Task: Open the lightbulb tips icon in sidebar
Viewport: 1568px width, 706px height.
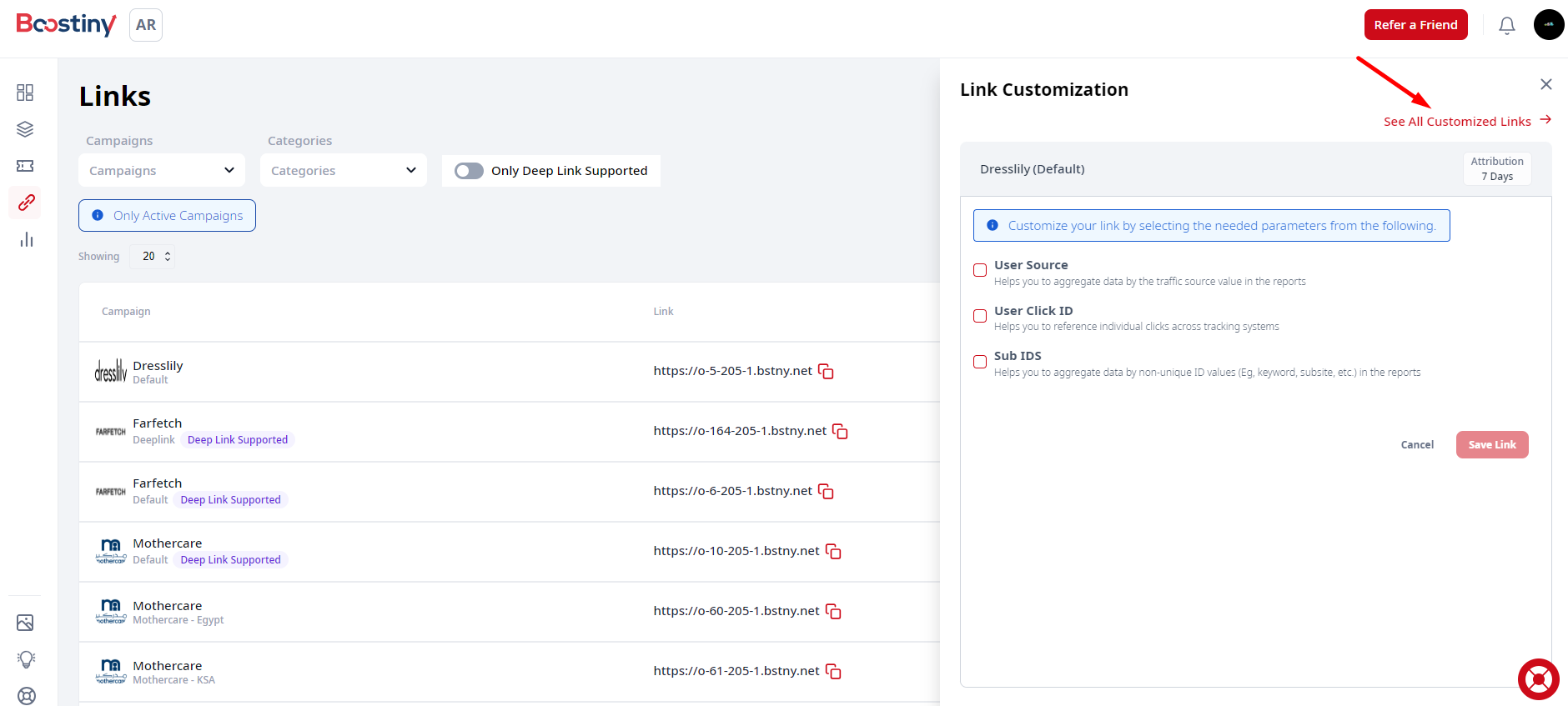Action: 26,659
